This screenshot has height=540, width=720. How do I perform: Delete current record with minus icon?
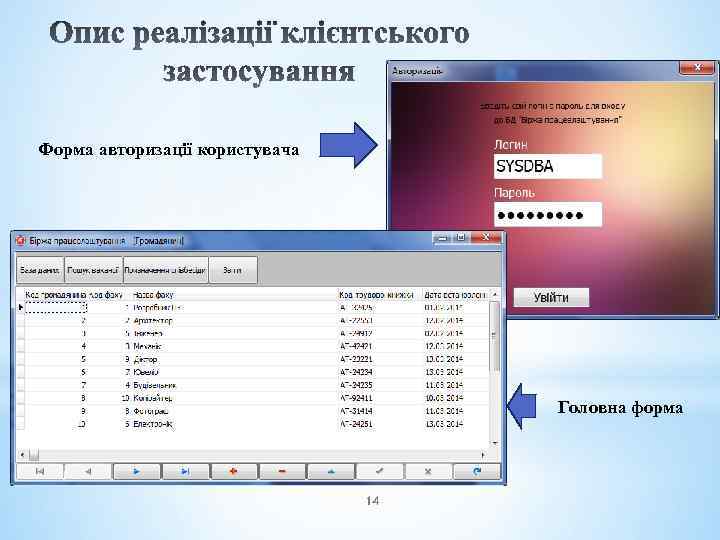[x=282, y=471]
